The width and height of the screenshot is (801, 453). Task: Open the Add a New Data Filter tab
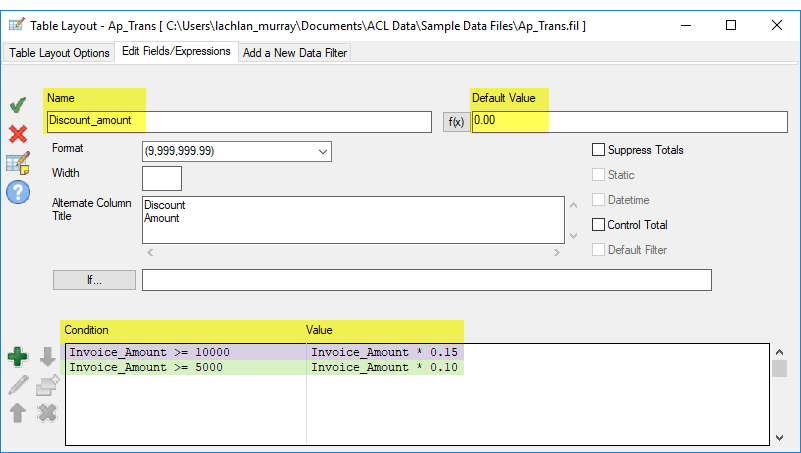tap(294, 53)
